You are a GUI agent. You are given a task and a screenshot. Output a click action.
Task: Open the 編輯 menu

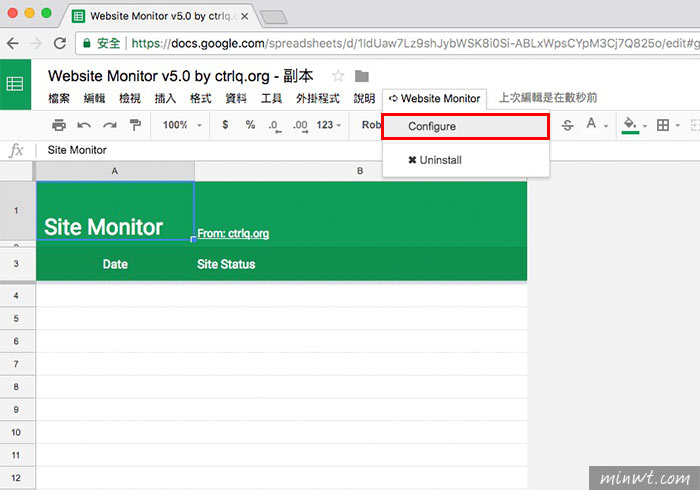(94, 98)
